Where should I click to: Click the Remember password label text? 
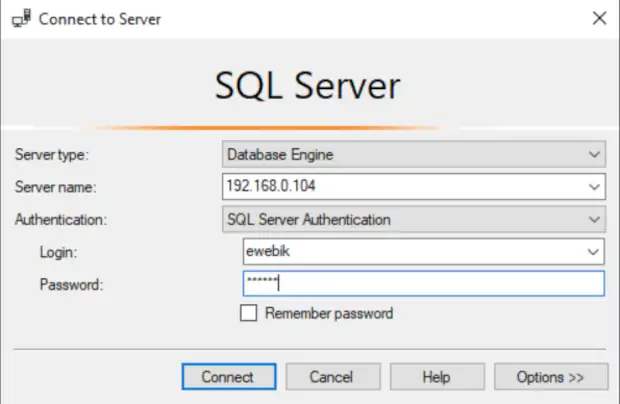[329, 313]
